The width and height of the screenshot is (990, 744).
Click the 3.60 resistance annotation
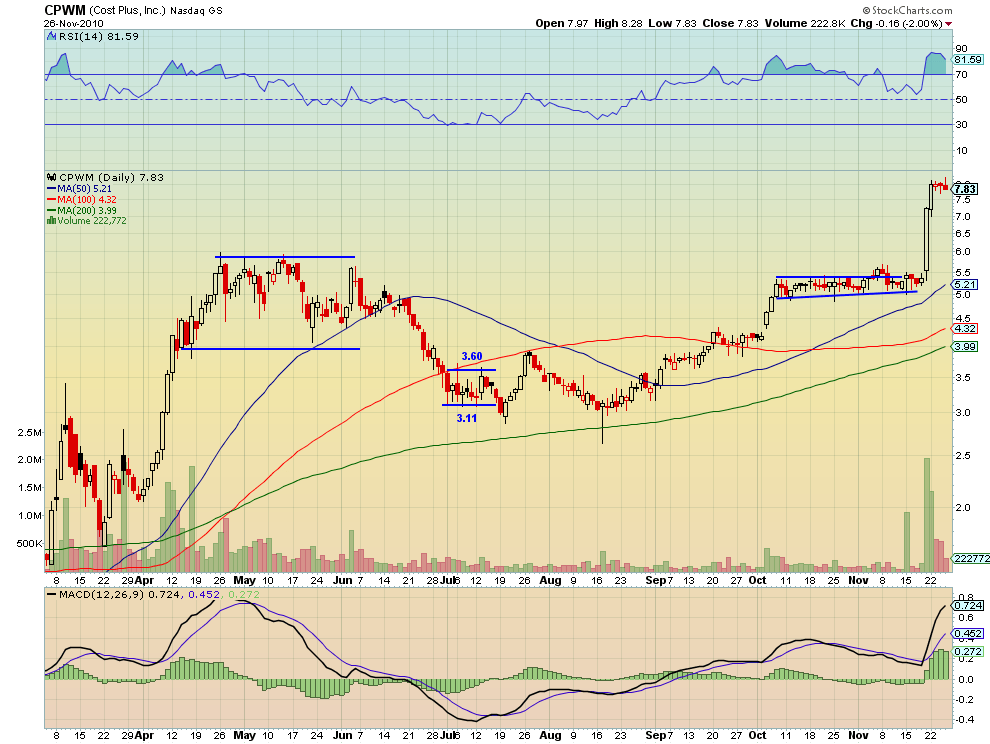(472, 357)
